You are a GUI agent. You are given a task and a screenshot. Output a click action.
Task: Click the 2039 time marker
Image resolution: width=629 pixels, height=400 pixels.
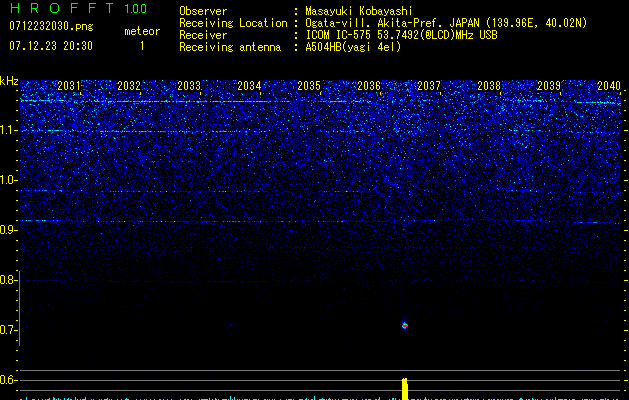[549, 85]
